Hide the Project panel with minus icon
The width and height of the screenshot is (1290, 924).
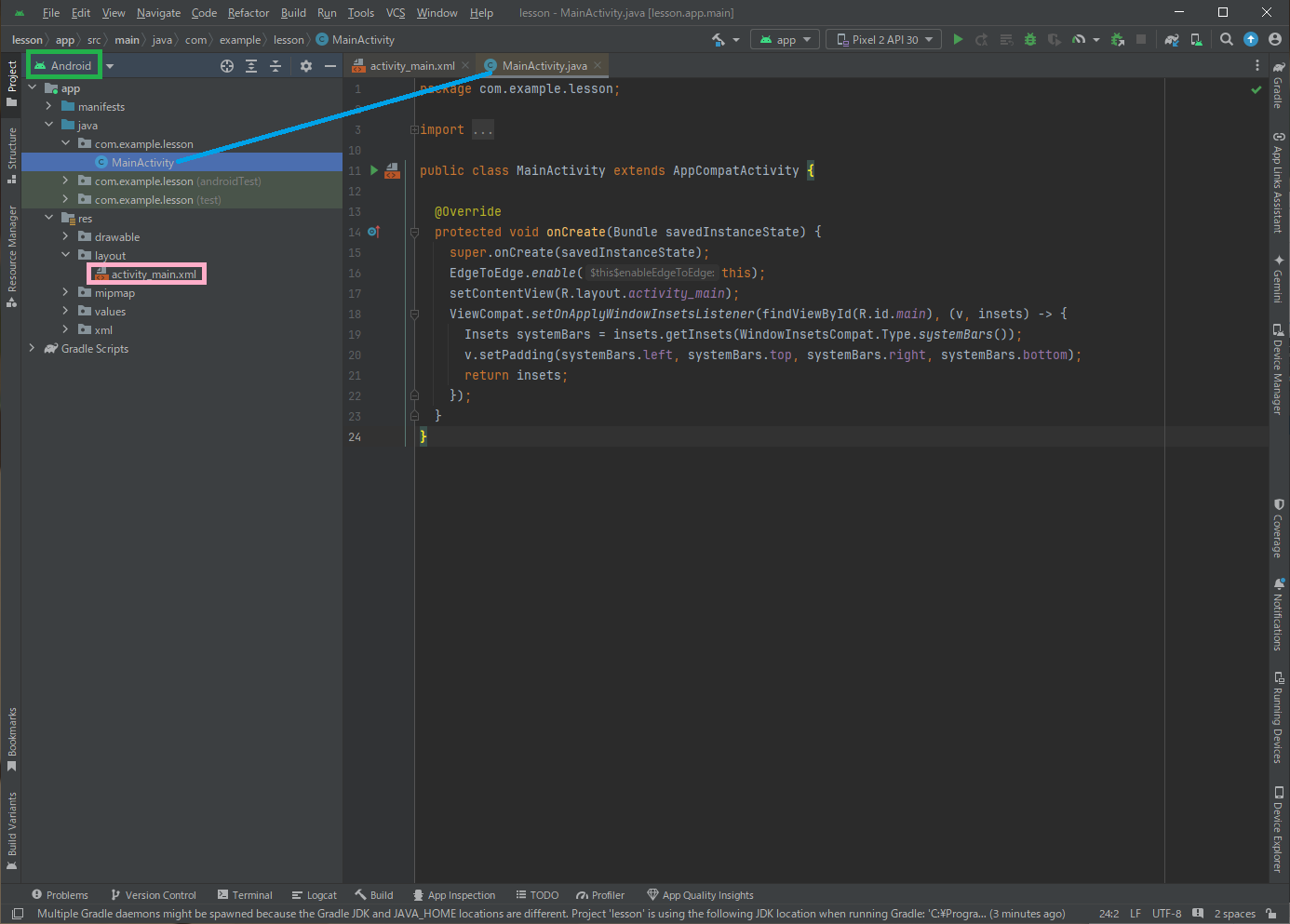pos(330,66)
